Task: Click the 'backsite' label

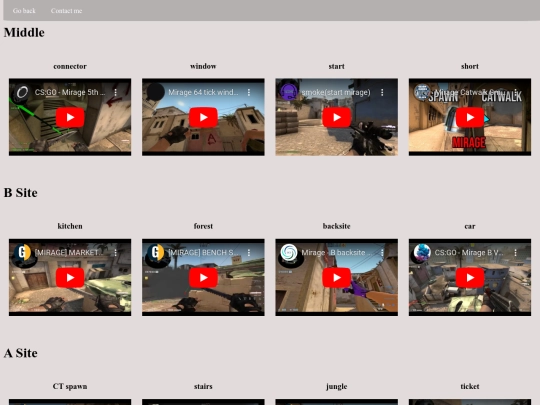Action: pos(336,226)
